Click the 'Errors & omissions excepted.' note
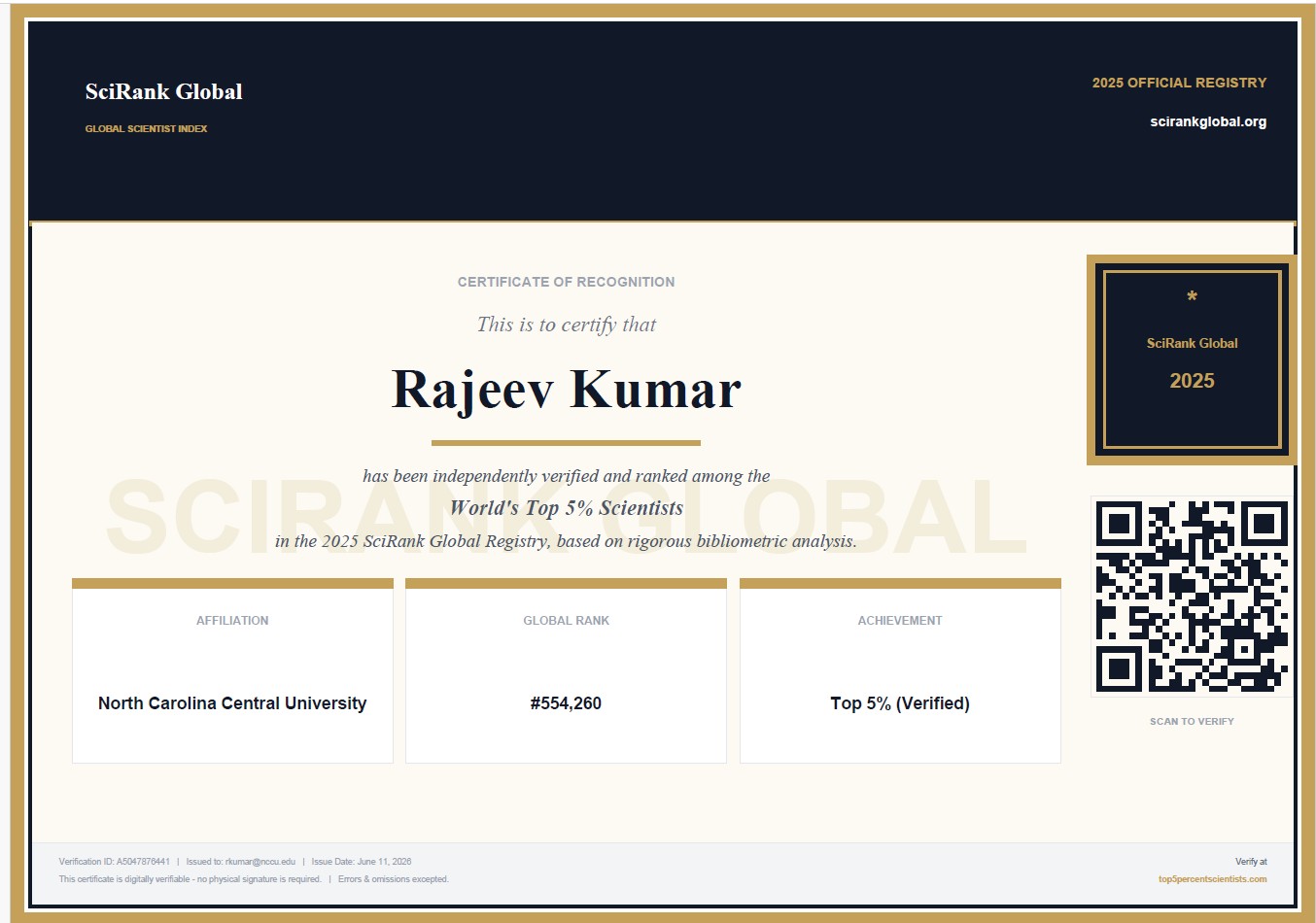The image size is (1316, 923). (x=394, y=879)
